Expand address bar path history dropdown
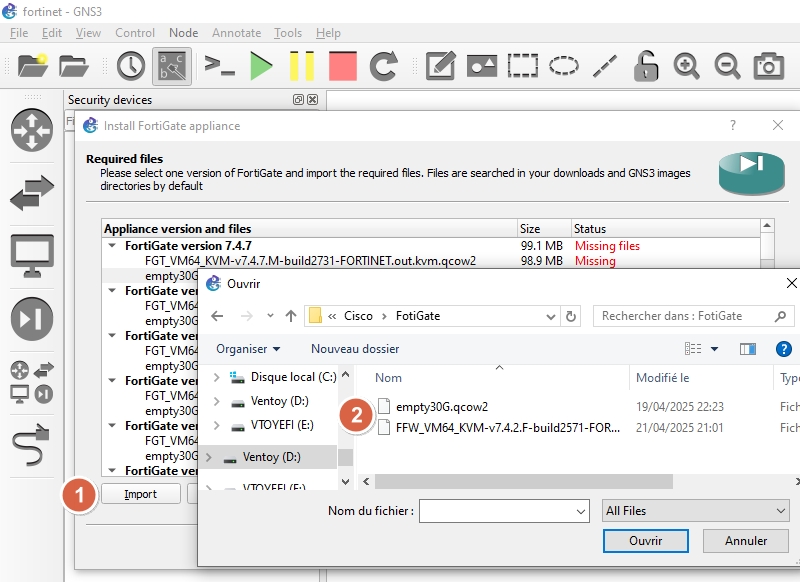The height and width of the screenshot is (582, 800). (x=551, y=316)
